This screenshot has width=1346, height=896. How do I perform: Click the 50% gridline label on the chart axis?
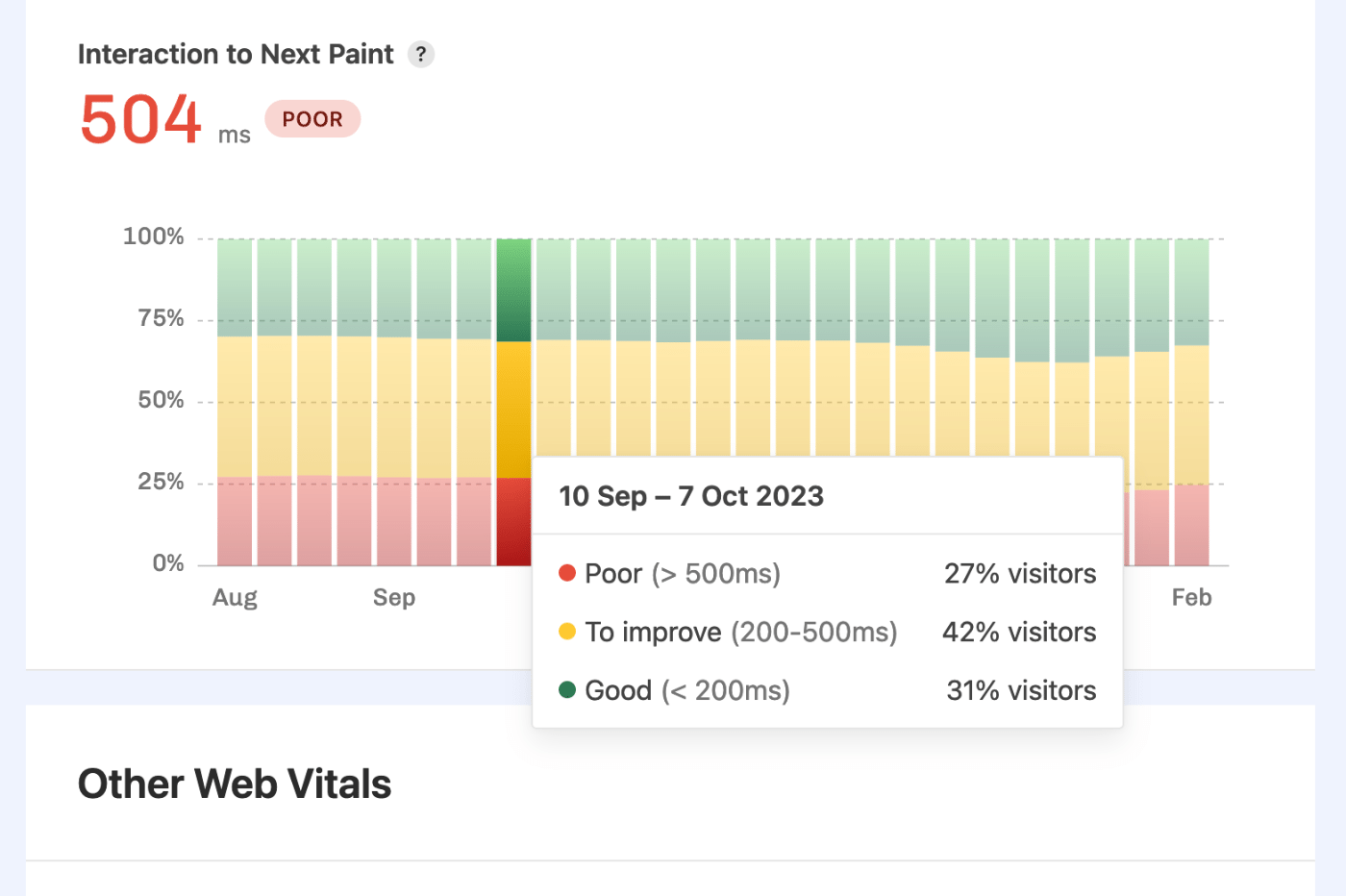tap(162, 400)
